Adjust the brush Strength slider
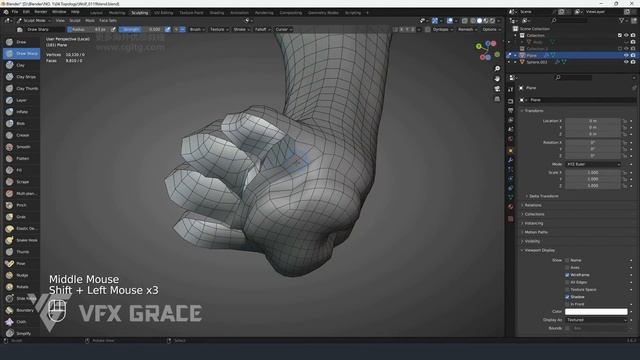 [141, 29]
